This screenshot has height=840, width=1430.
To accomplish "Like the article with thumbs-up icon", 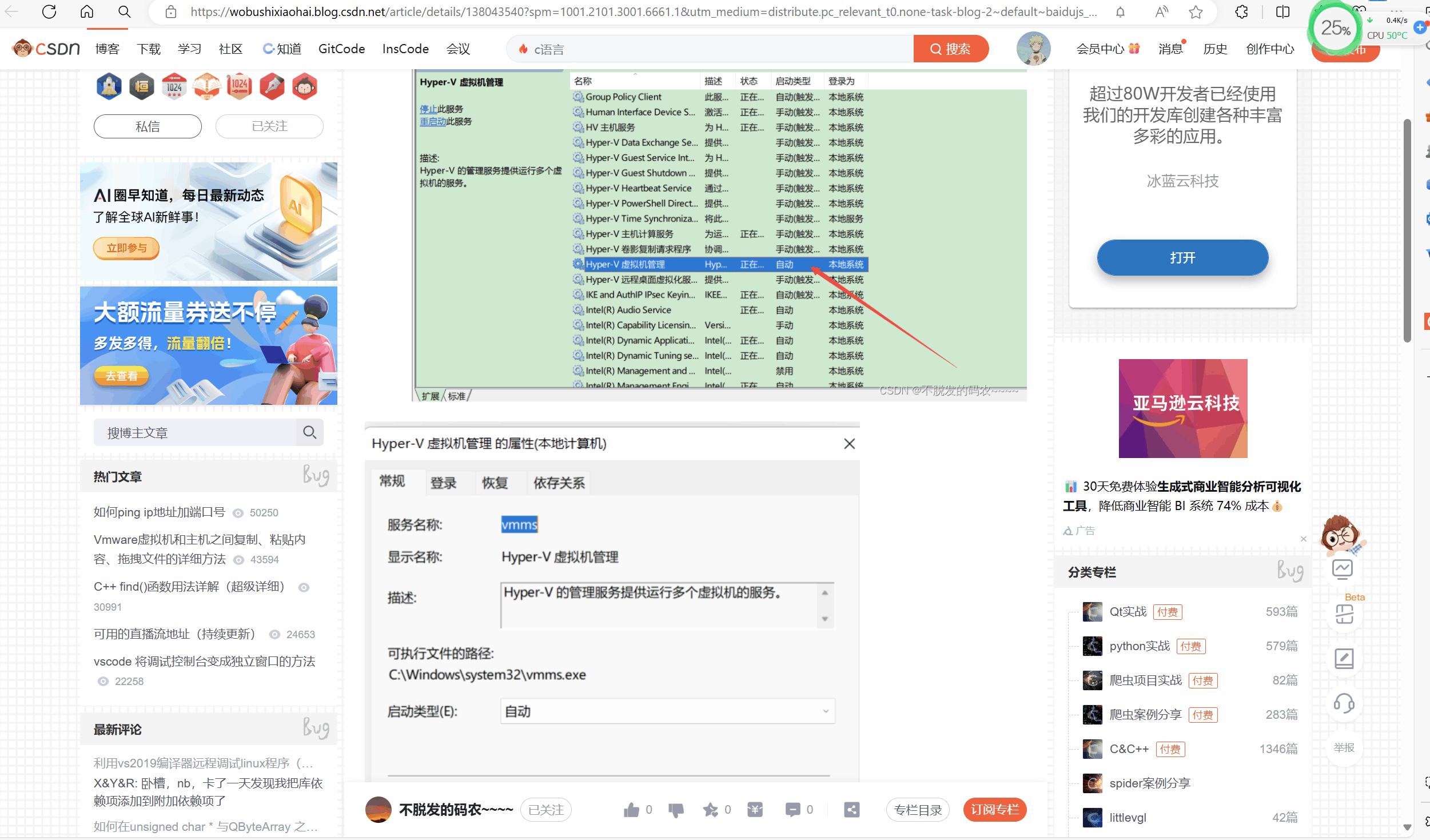I will point(631,810).
